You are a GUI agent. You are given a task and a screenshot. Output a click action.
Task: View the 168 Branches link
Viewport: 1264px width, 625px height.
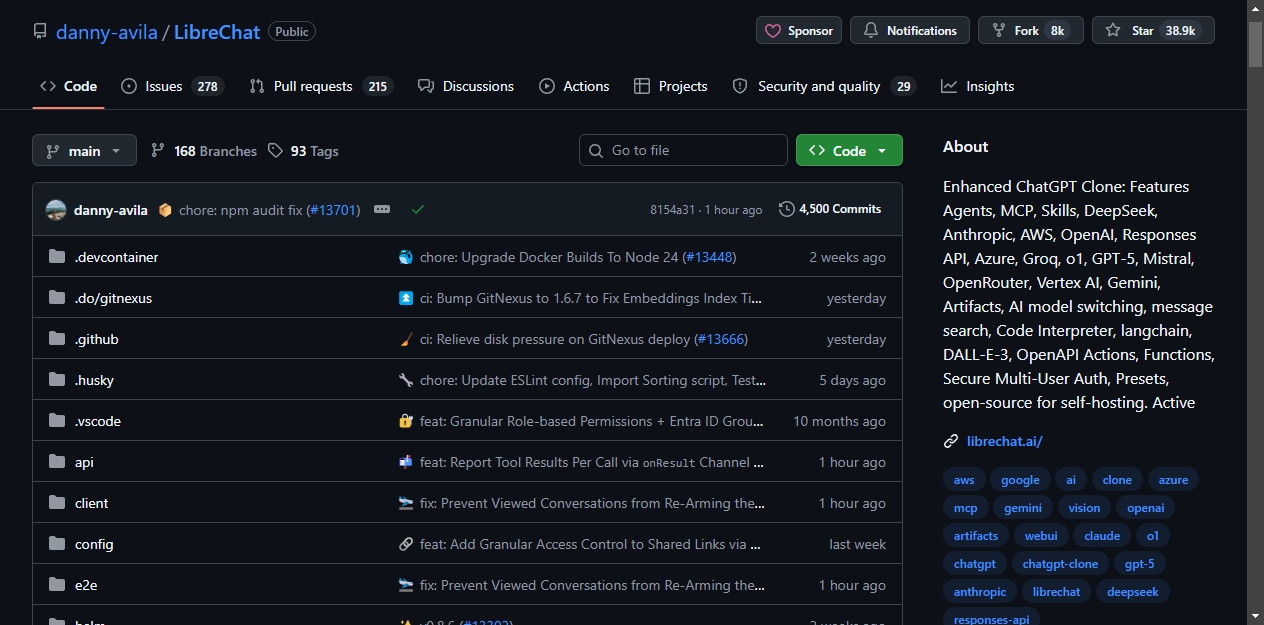[x=204, y=151]
